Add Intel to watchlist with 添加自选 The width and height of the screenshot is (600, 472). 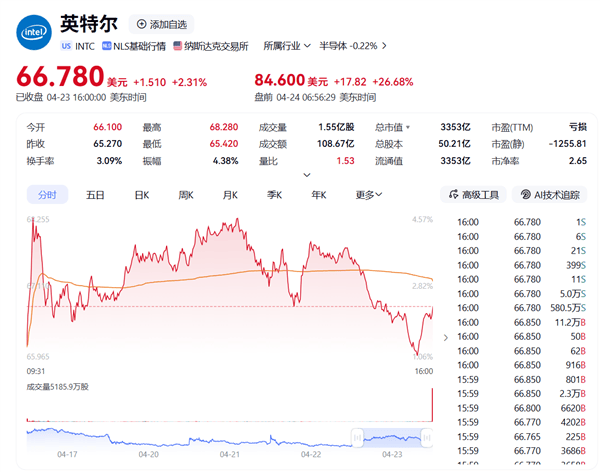161,24
